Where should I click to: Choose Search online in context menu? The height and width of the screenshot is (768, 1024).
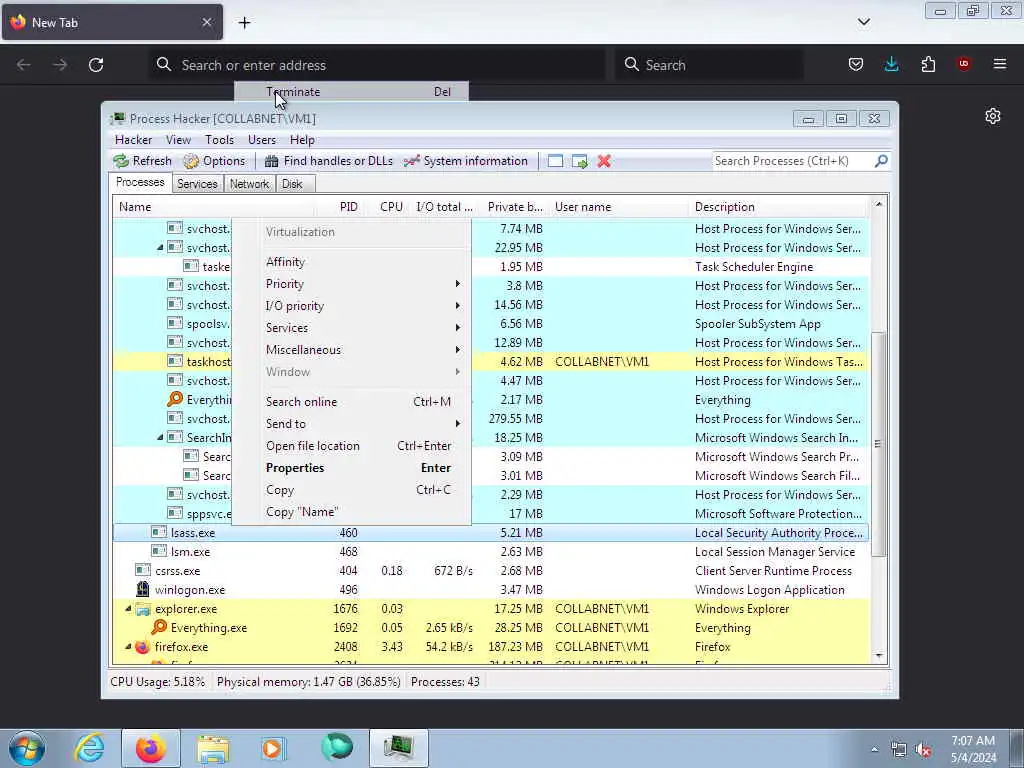click(x=351, y=402)
